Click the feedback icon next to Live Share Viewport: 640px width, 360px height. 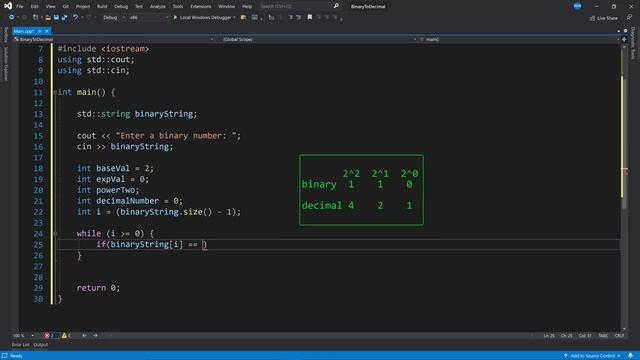[x=629, y=18]
